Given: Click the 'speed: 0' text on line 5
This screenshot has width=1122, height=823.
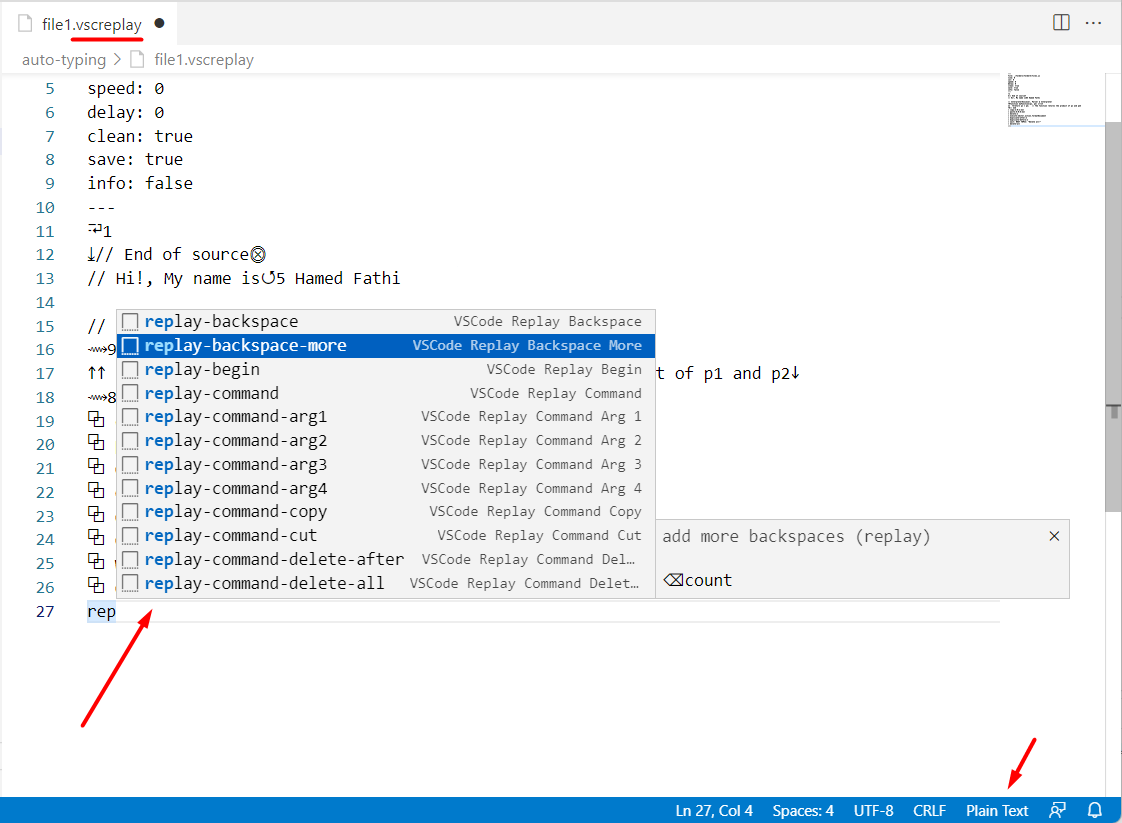Looking at the screenshot, I should point(126,89).
